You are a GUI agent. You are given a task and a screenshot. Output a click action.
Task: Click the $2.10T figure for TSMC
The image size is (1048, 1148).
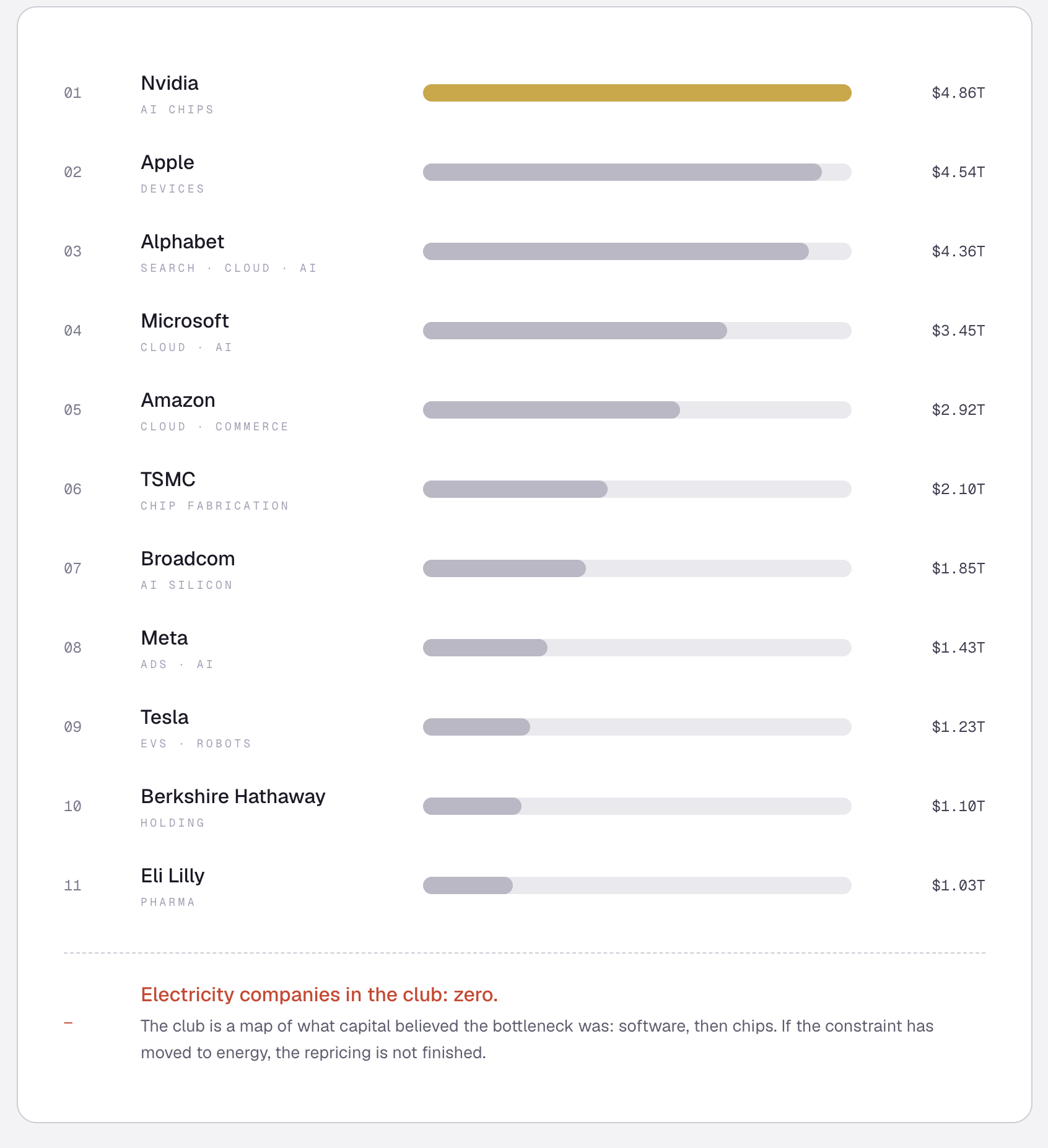[x=958, y=489]
